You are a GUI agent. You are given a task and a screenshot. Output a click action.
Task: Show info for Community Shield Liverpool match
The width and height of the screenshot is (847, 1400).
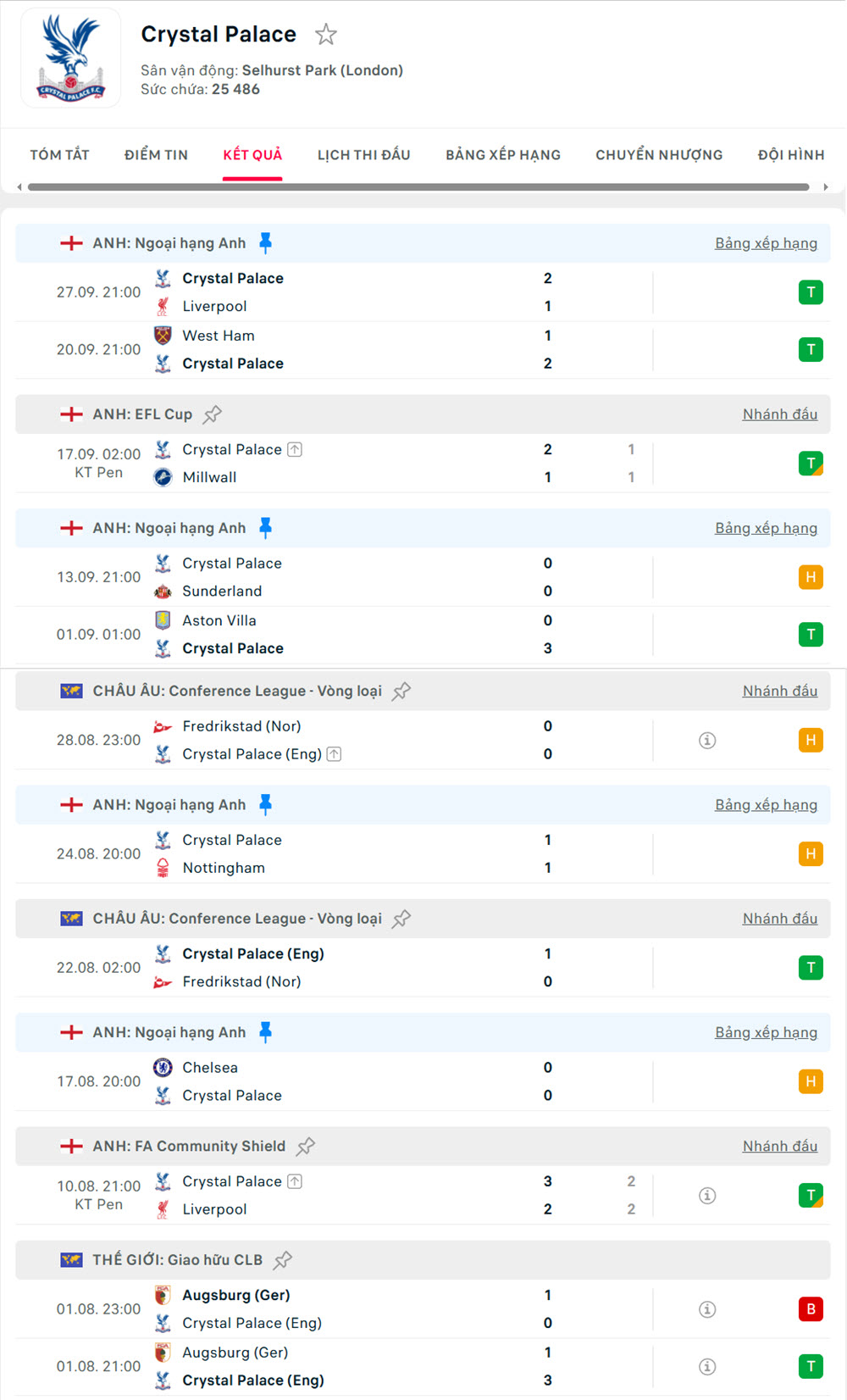[707, 1196]
